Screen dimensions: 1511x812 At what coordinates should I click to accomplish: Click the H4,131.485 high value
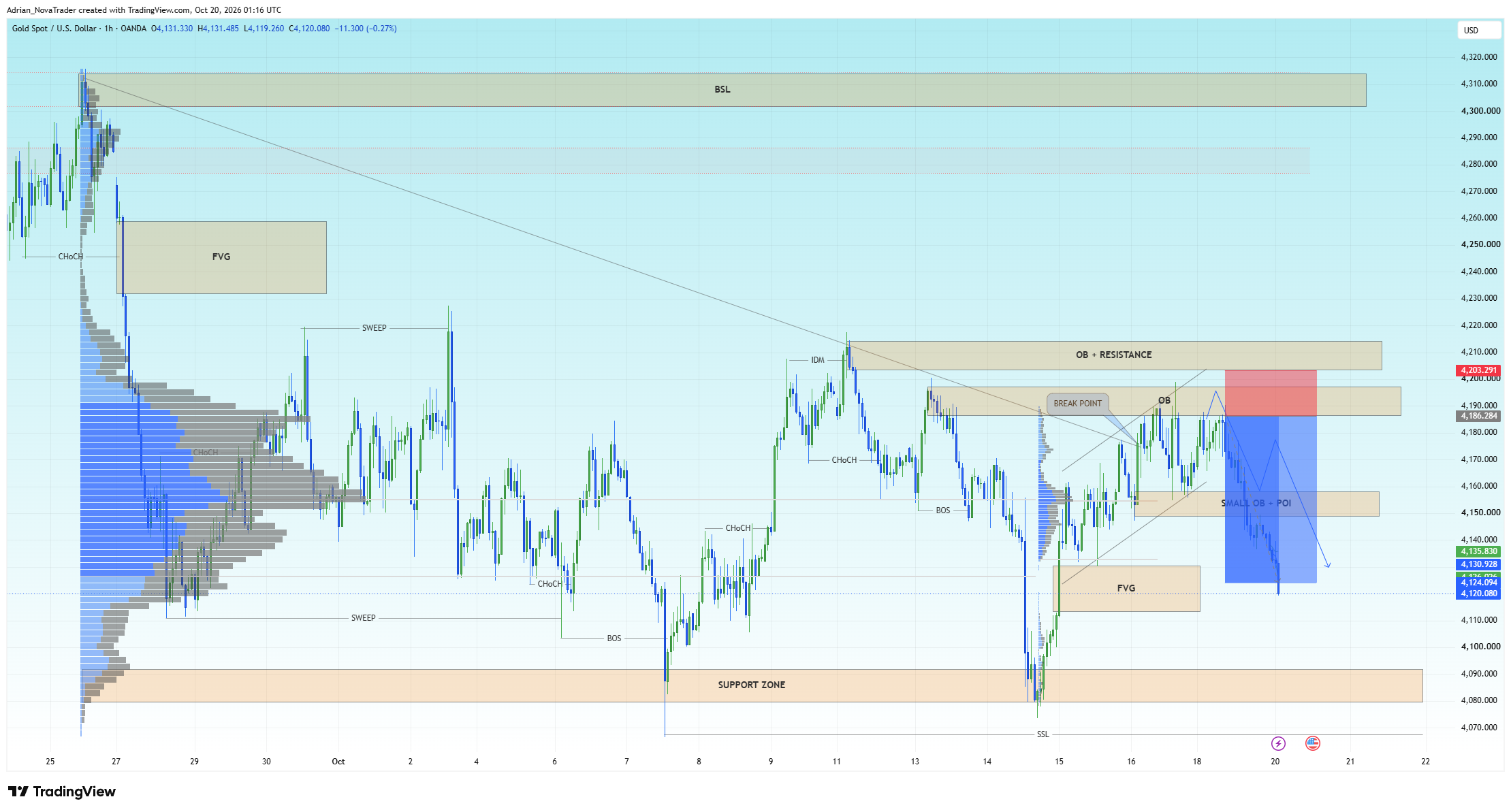tap(218, 29)
